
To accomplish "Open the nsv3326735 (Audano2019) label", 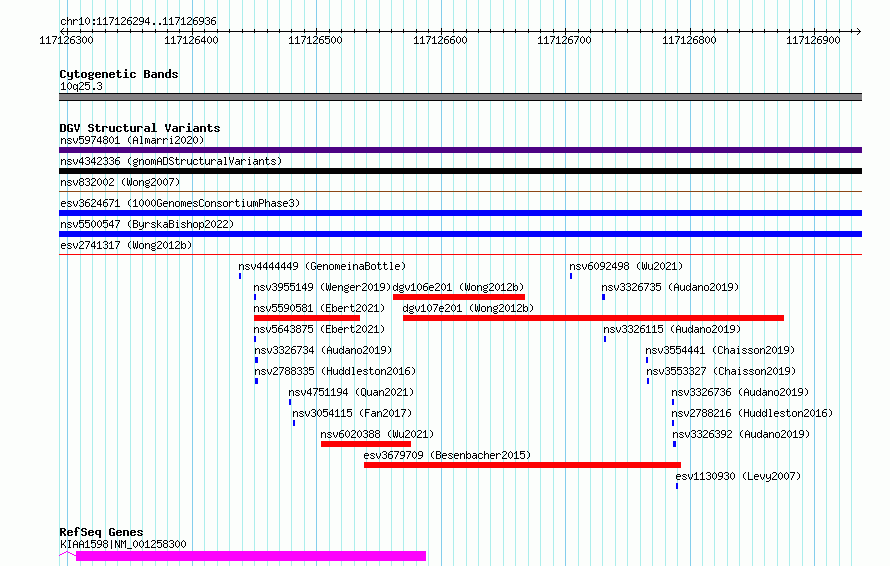I will pyautogui.click(x=670, y=287).
